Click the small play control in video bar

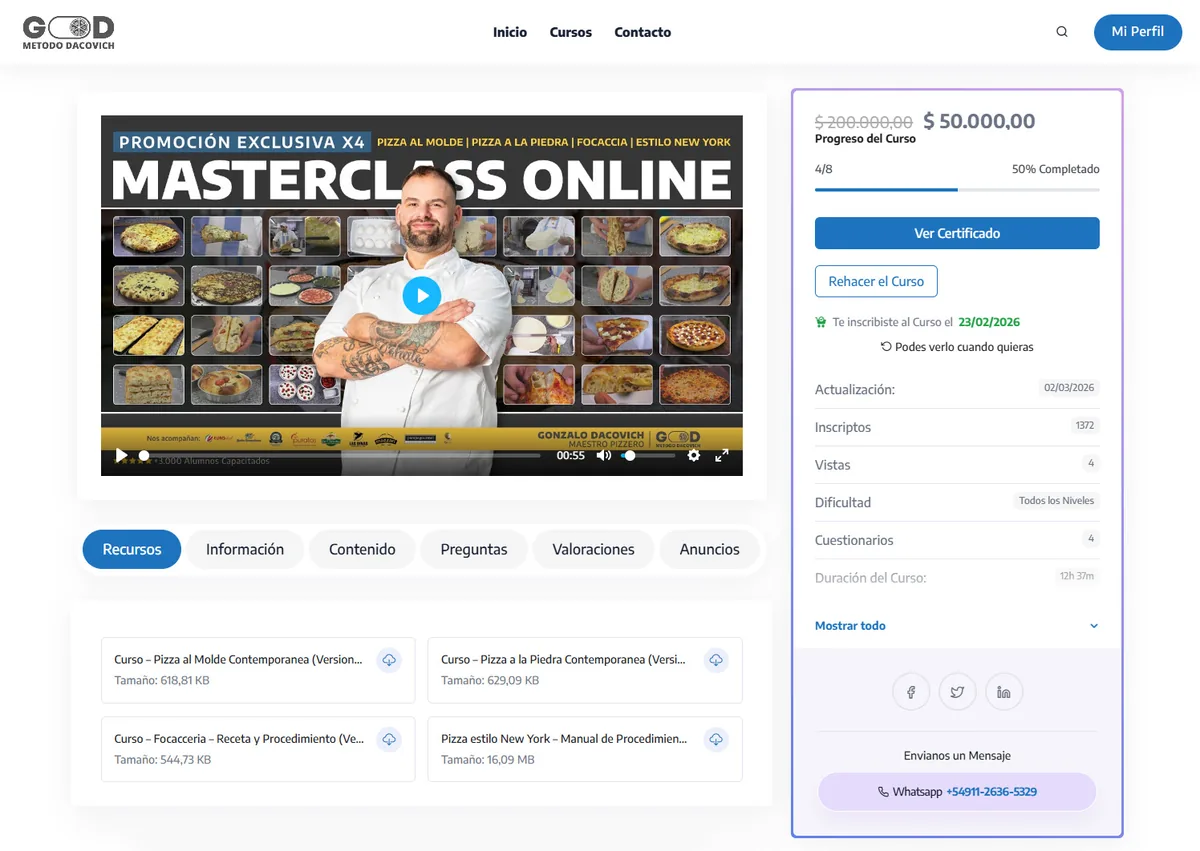pyautogui.click(x=121, y=455)
